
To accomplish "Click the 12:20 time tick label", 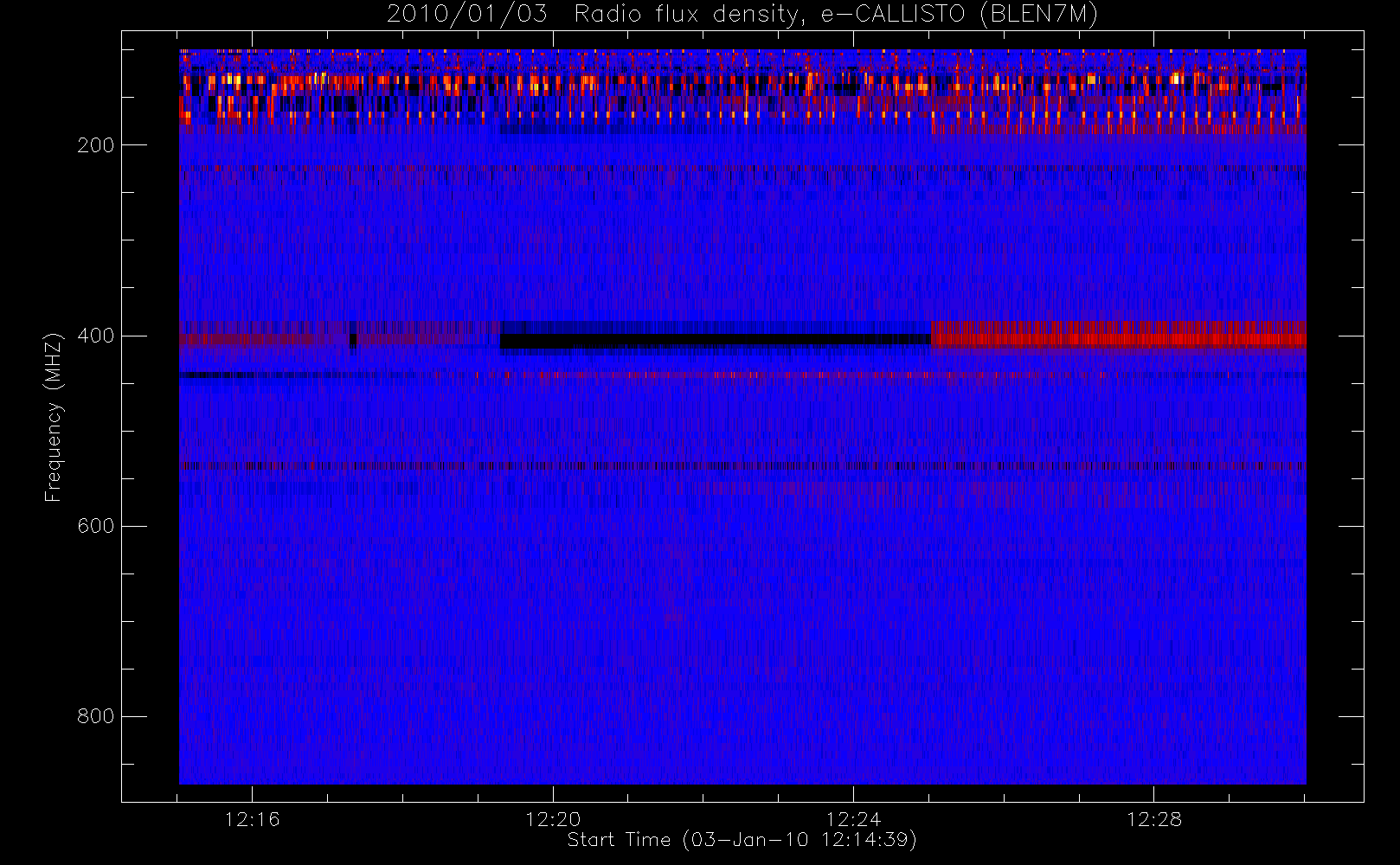I will (x=553, y=819).
